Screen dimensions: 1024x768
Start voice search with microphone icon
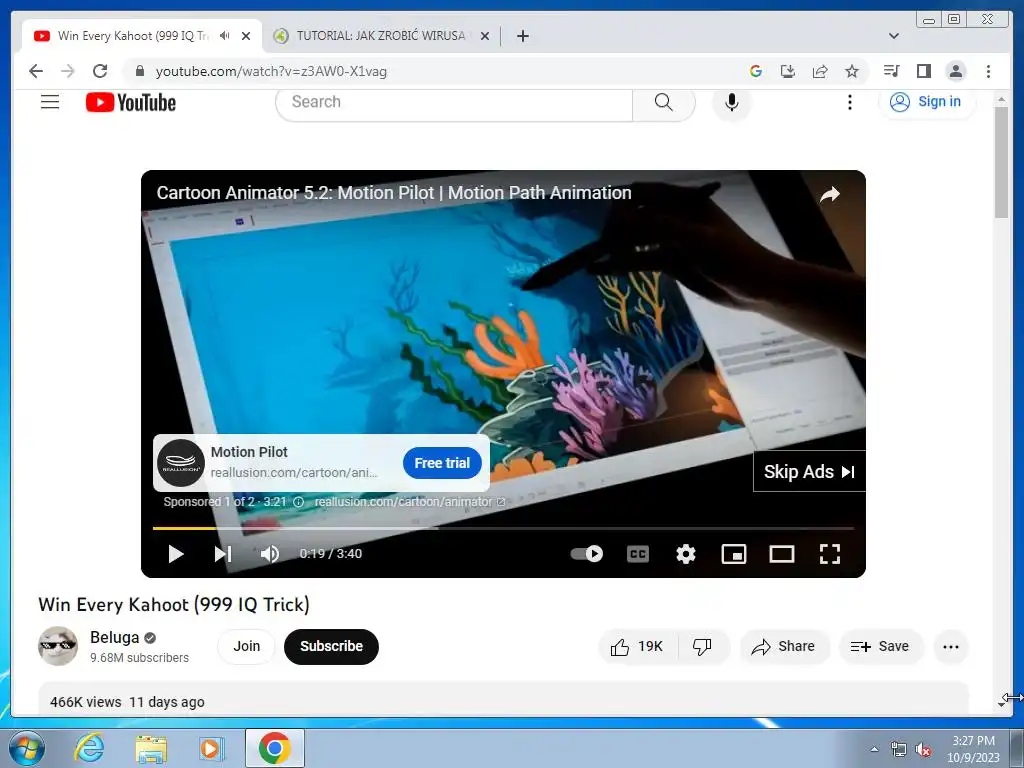[731, 103]
